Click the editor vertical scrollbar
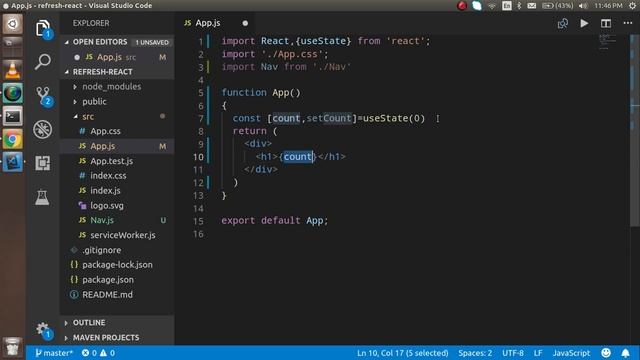Screen dimensions: 640x360 click(x=634, y=131)
